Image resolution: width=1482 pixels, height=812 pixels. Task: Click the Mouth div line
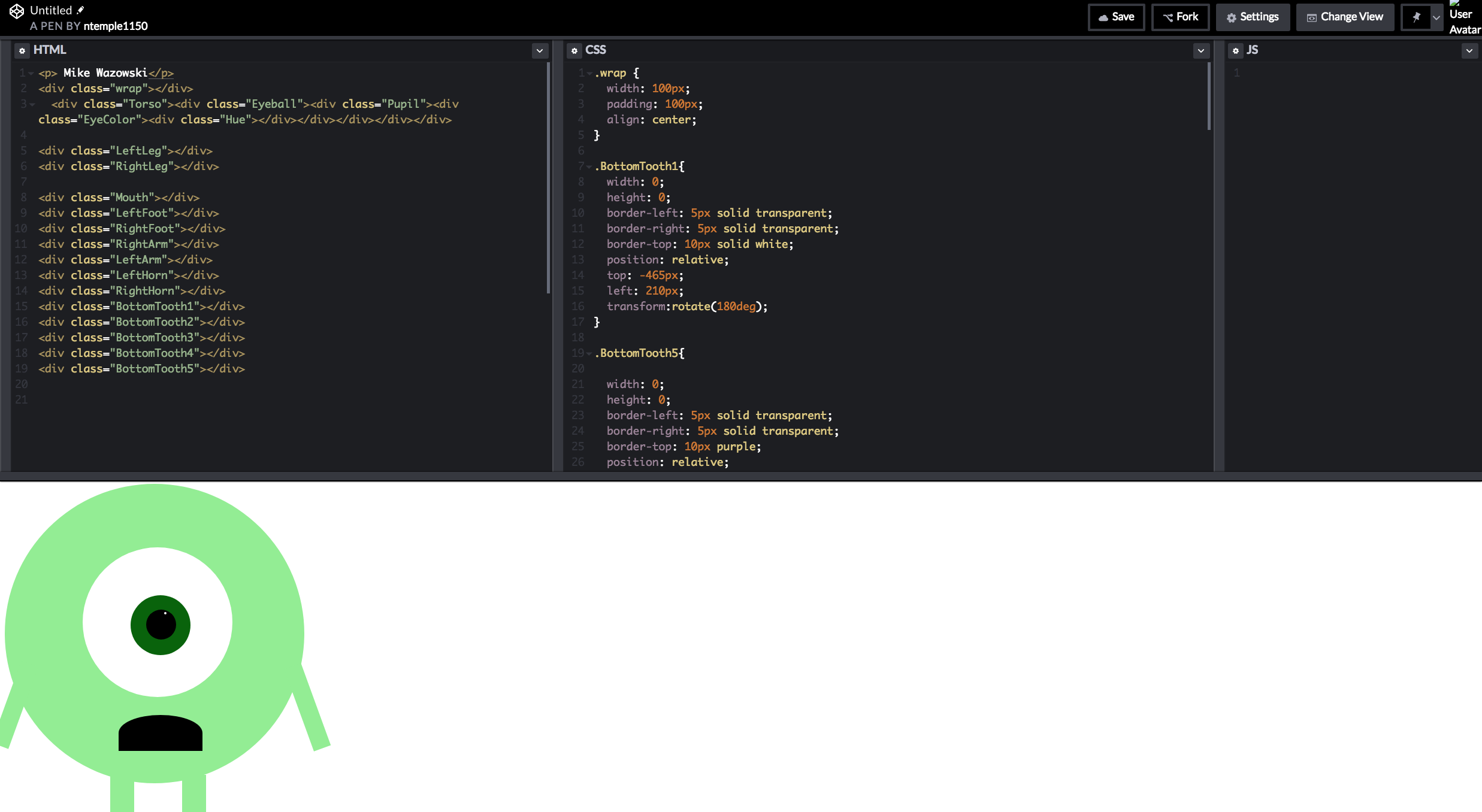pyautogui.click(x=119, y=198)
